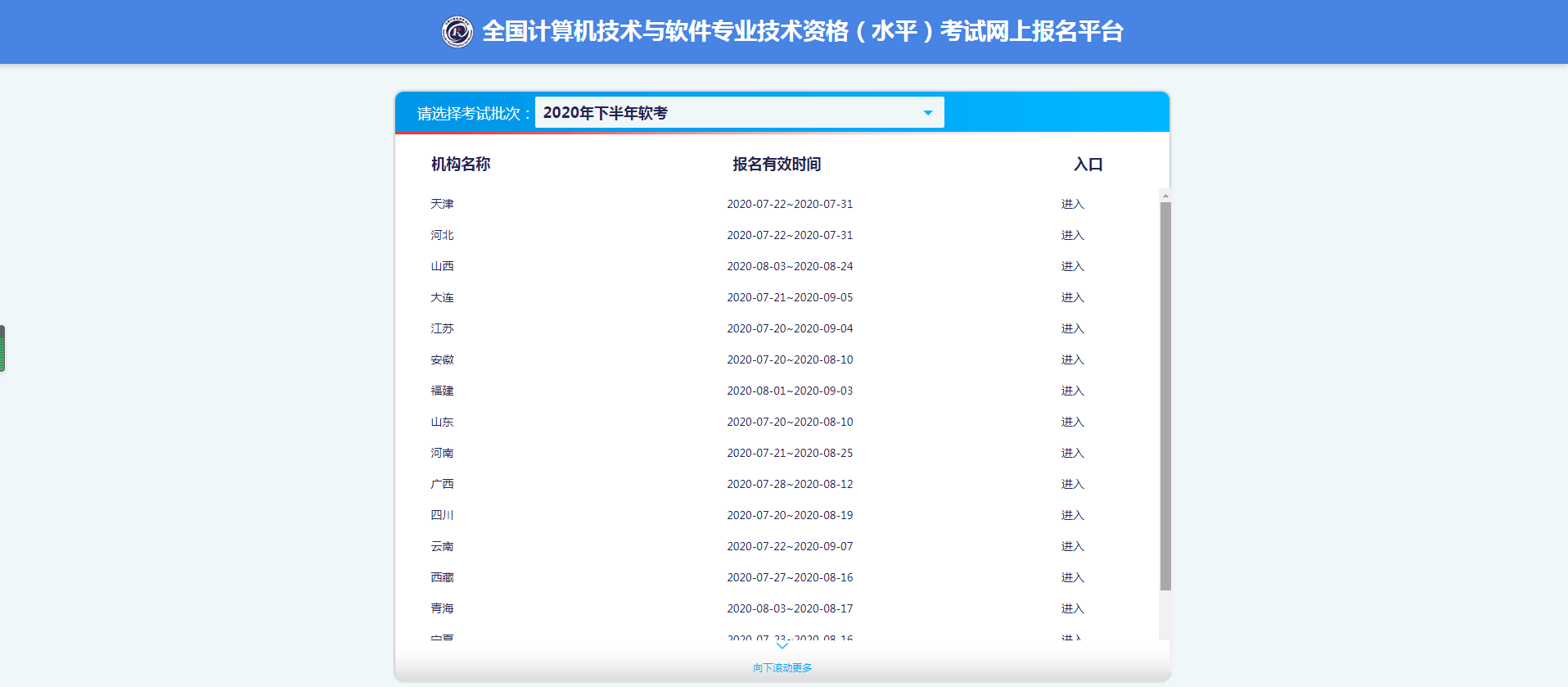Click the 请选择考试批次 label

(473, 113)
